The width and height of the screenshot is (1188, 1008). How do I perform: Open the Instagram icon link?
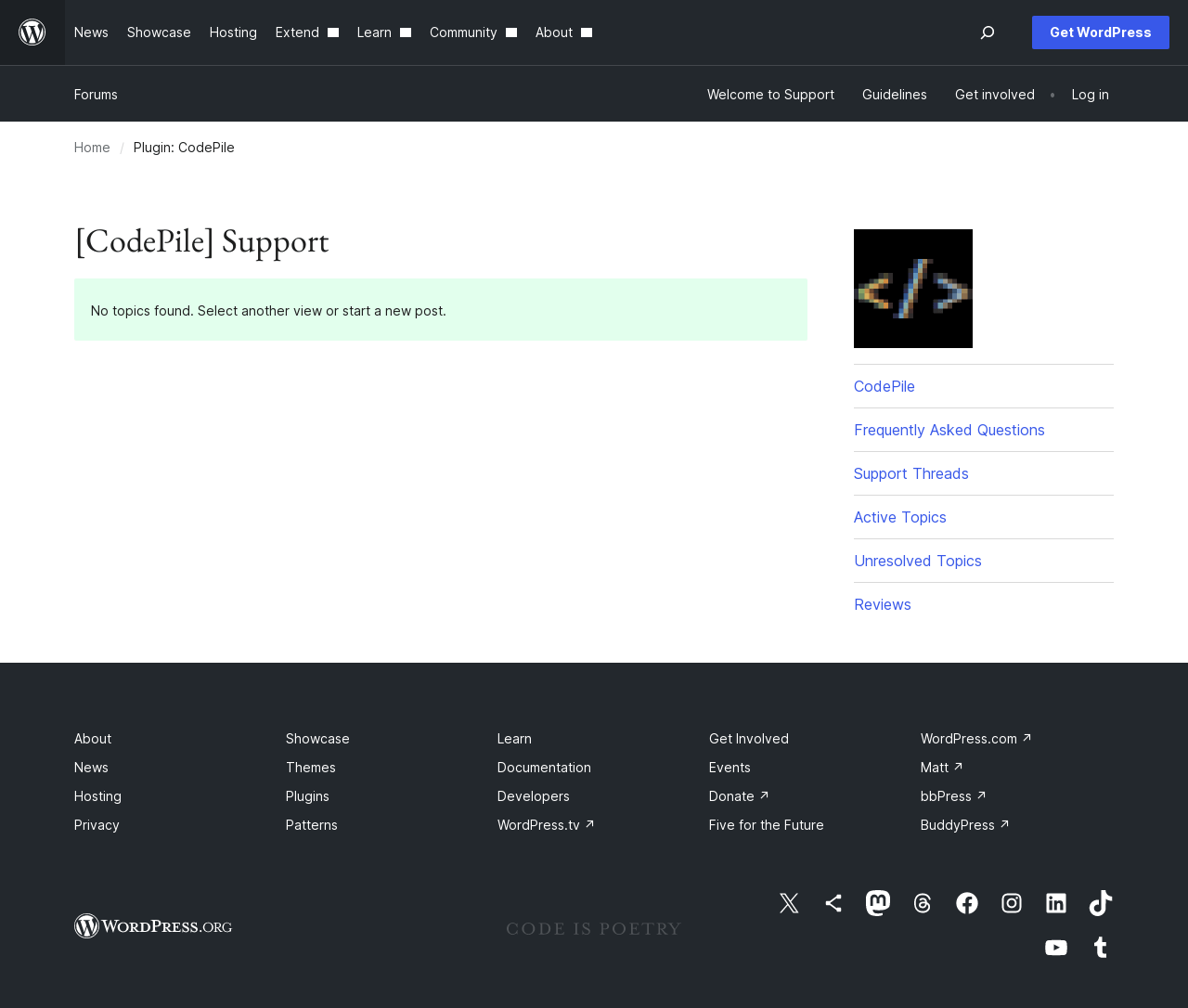(1012, 903)
